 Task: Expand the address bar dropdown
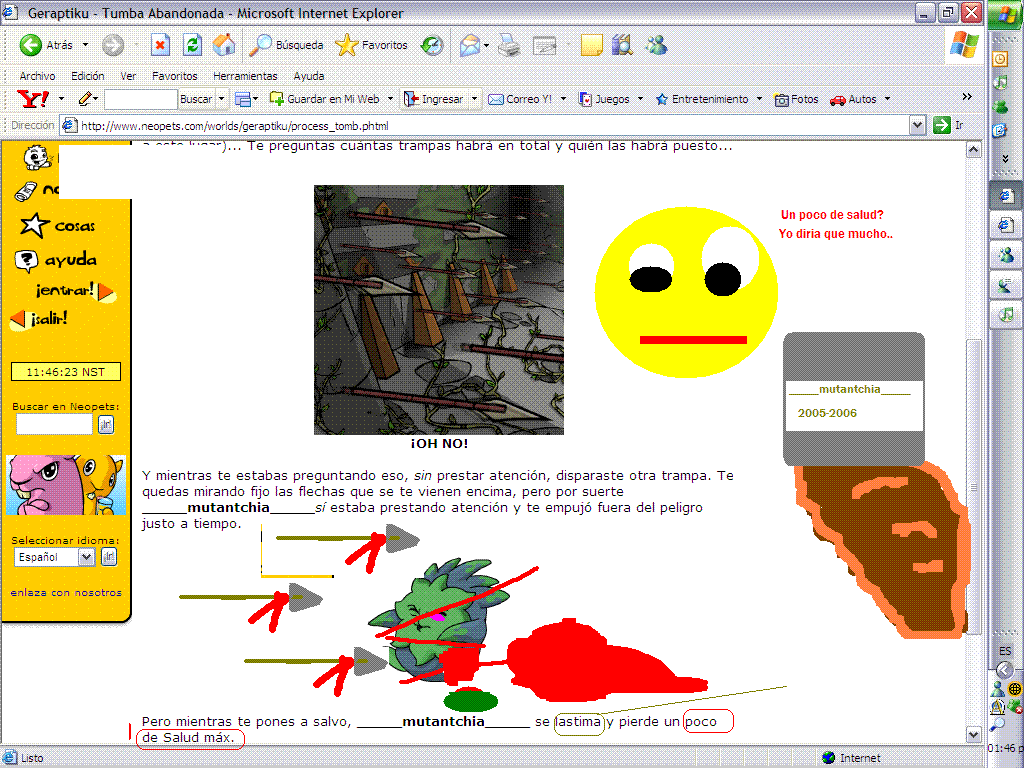(918, 125)
